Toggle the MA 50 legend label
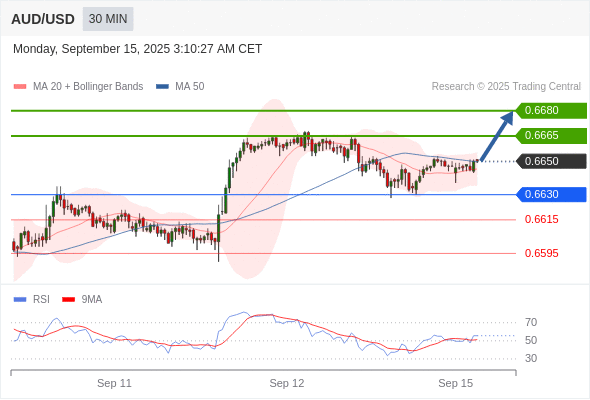The image size is (590, 400). pyautogui.click(x=190, y=87)
